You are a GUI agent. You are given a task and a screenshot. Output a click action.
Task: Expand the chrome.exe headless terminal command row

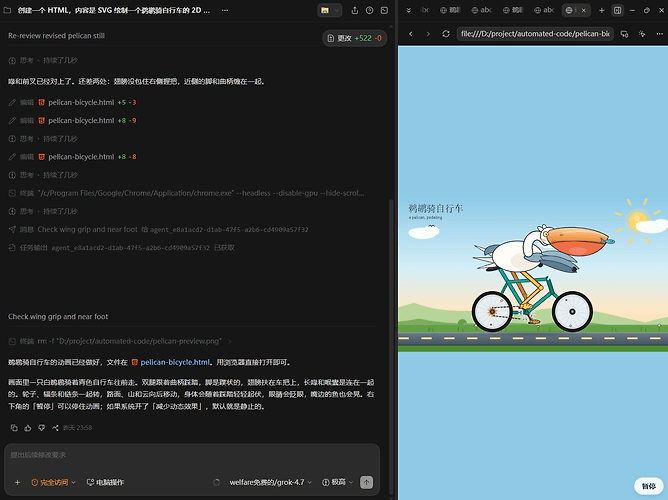[187, 193]
